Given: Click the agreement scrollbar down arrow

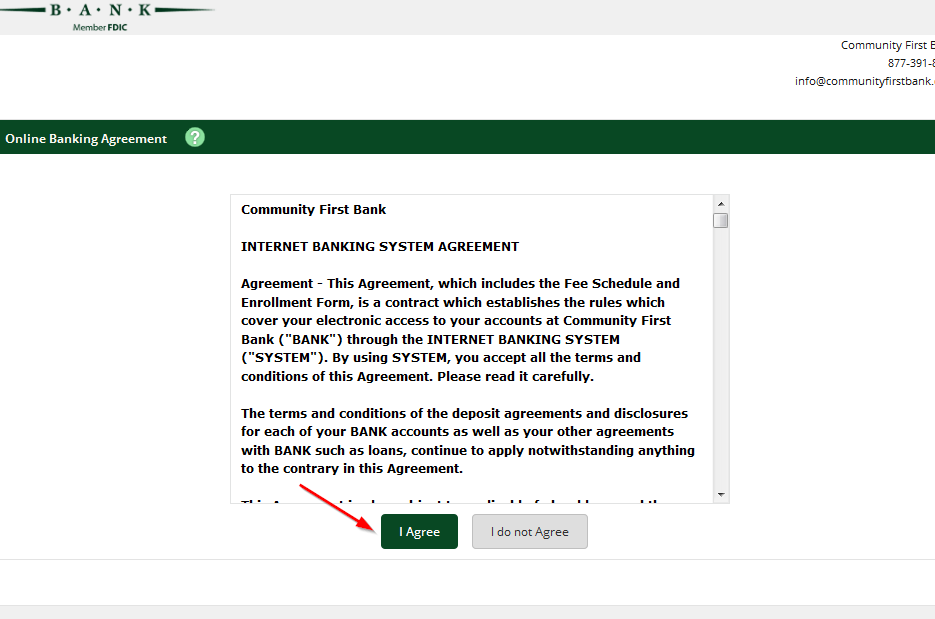Looking at the screenshot, I should pos(721,494).
